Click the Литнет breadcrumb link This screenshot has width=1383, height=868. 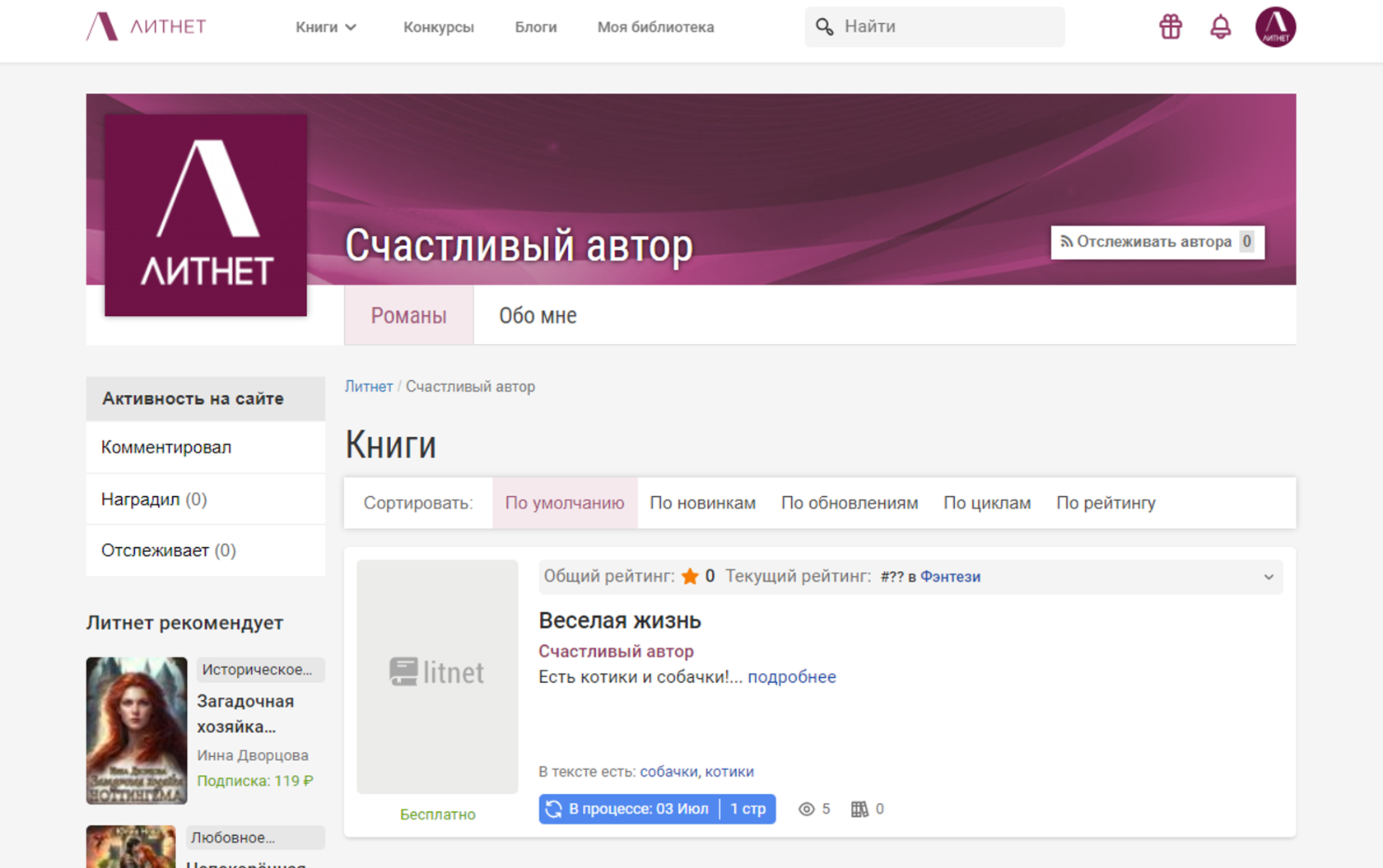coord(368,386)
